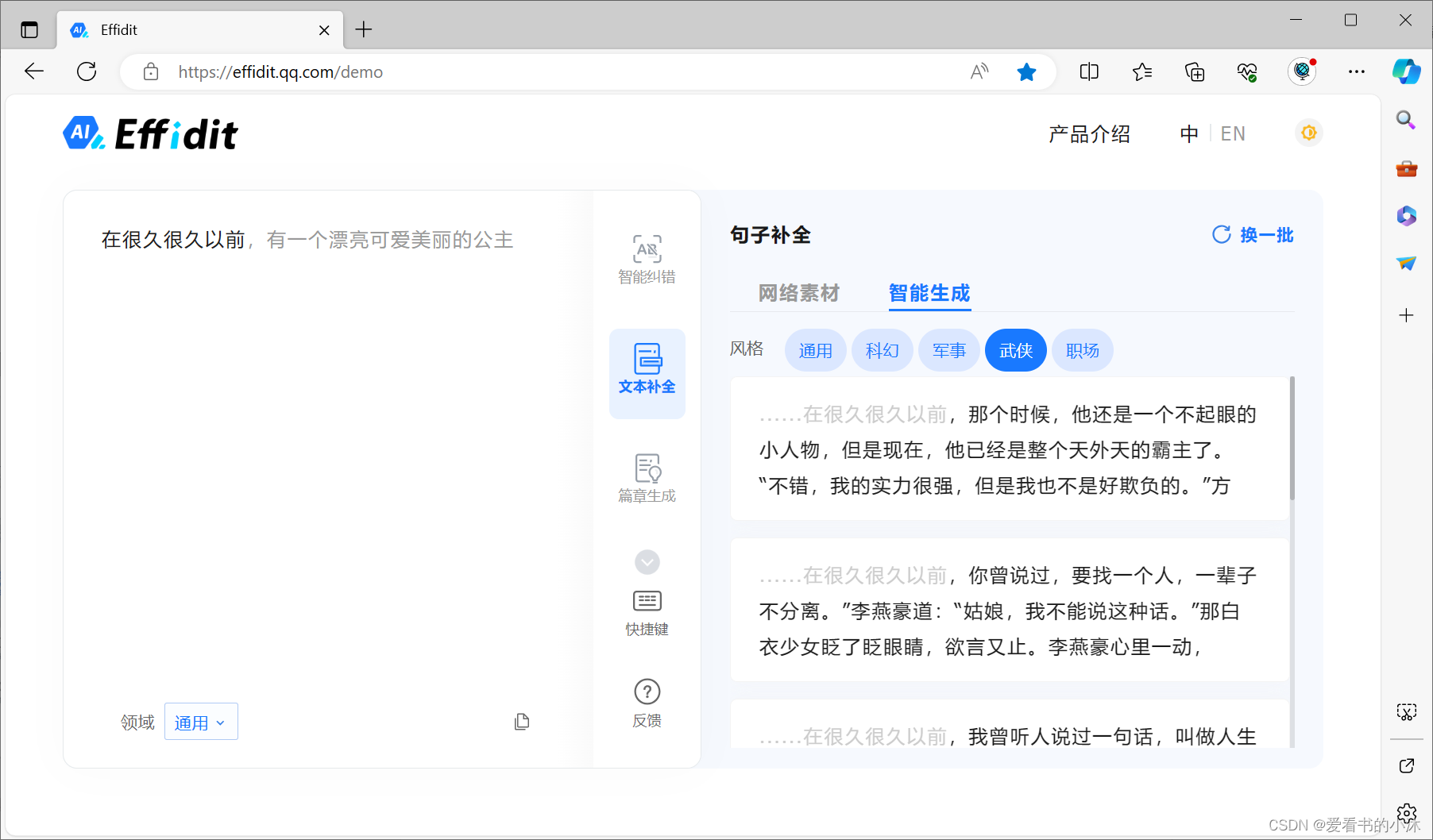Screen dimensions: 1433x840
Task: Click the suggestions list scrollbar
Action: (1292, 438)
